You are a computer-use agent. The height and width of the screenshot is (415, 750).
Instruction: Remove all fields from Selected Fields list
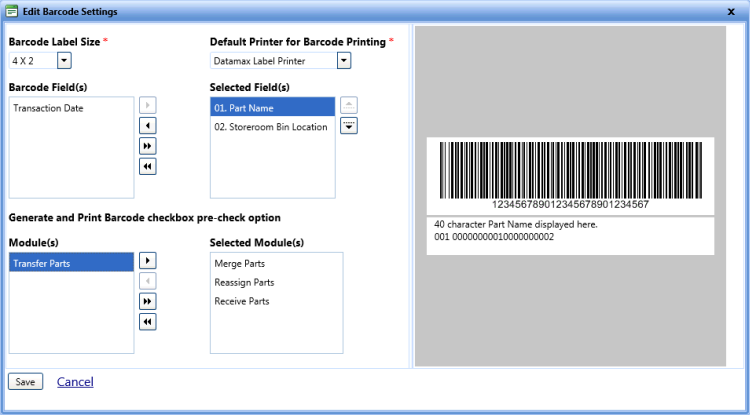(148, 166)
